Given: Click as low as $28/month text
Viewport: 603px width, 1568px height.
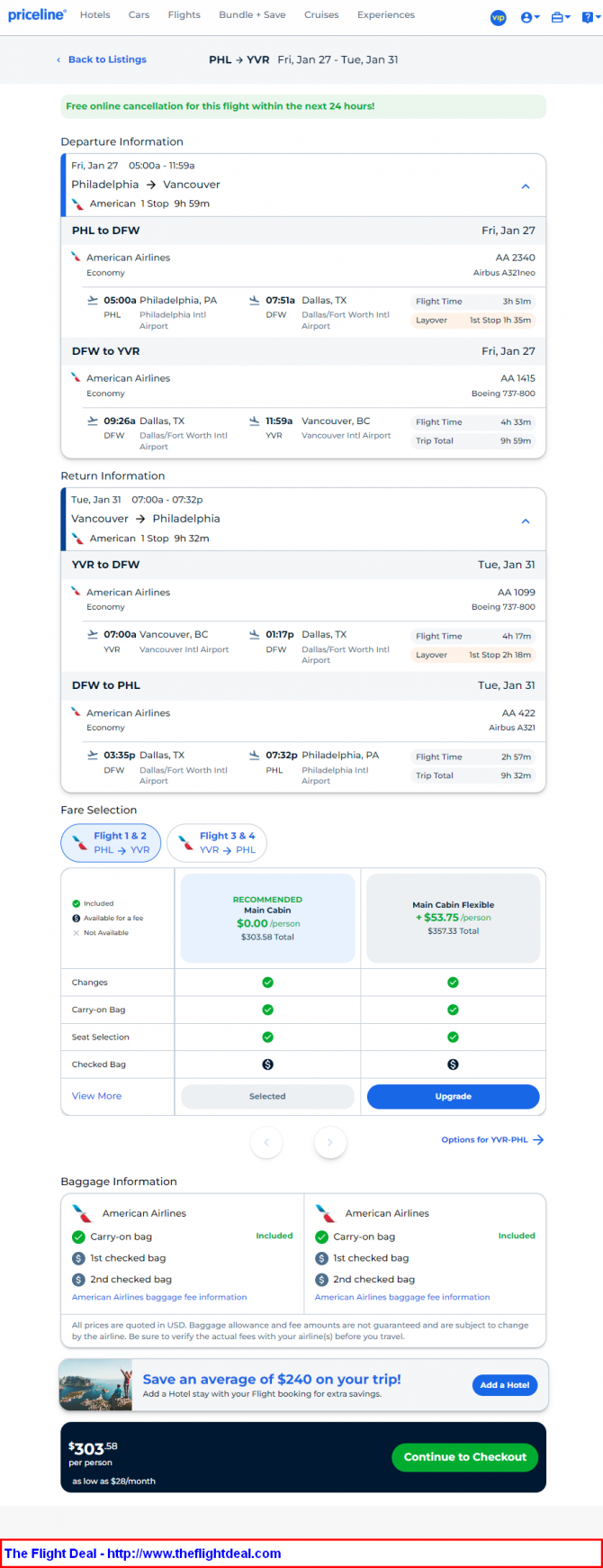Looking at the screenshot, I should [113, 1481].
